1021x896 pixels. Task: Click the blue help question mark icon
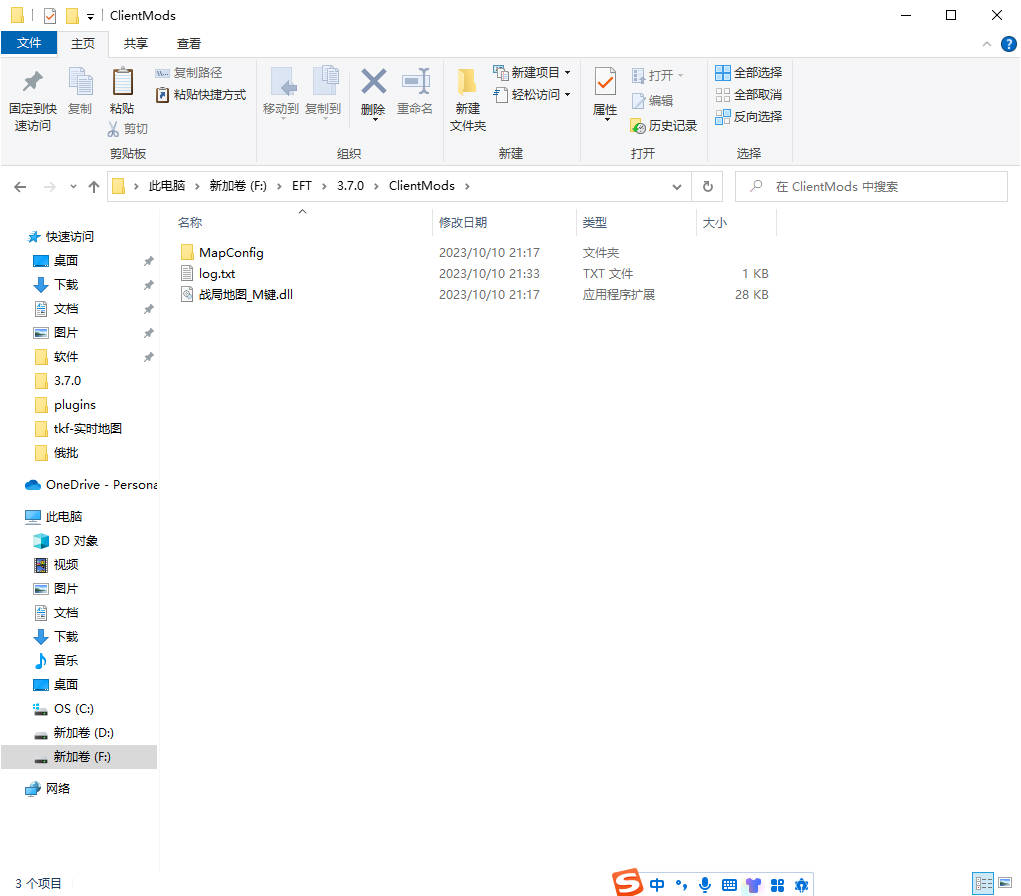1008,44
